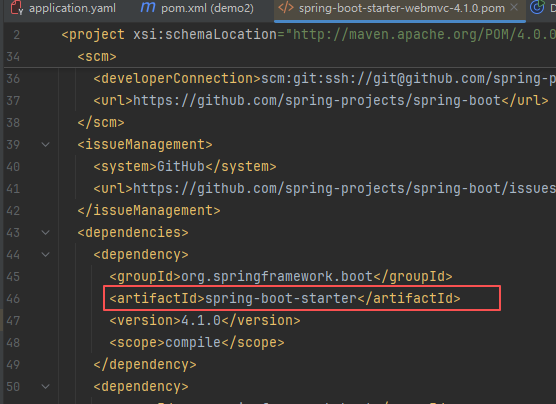Collapse the issueManagement tag at line 39
The height and width of the screenshot is (404, 556).
(45, 144)
